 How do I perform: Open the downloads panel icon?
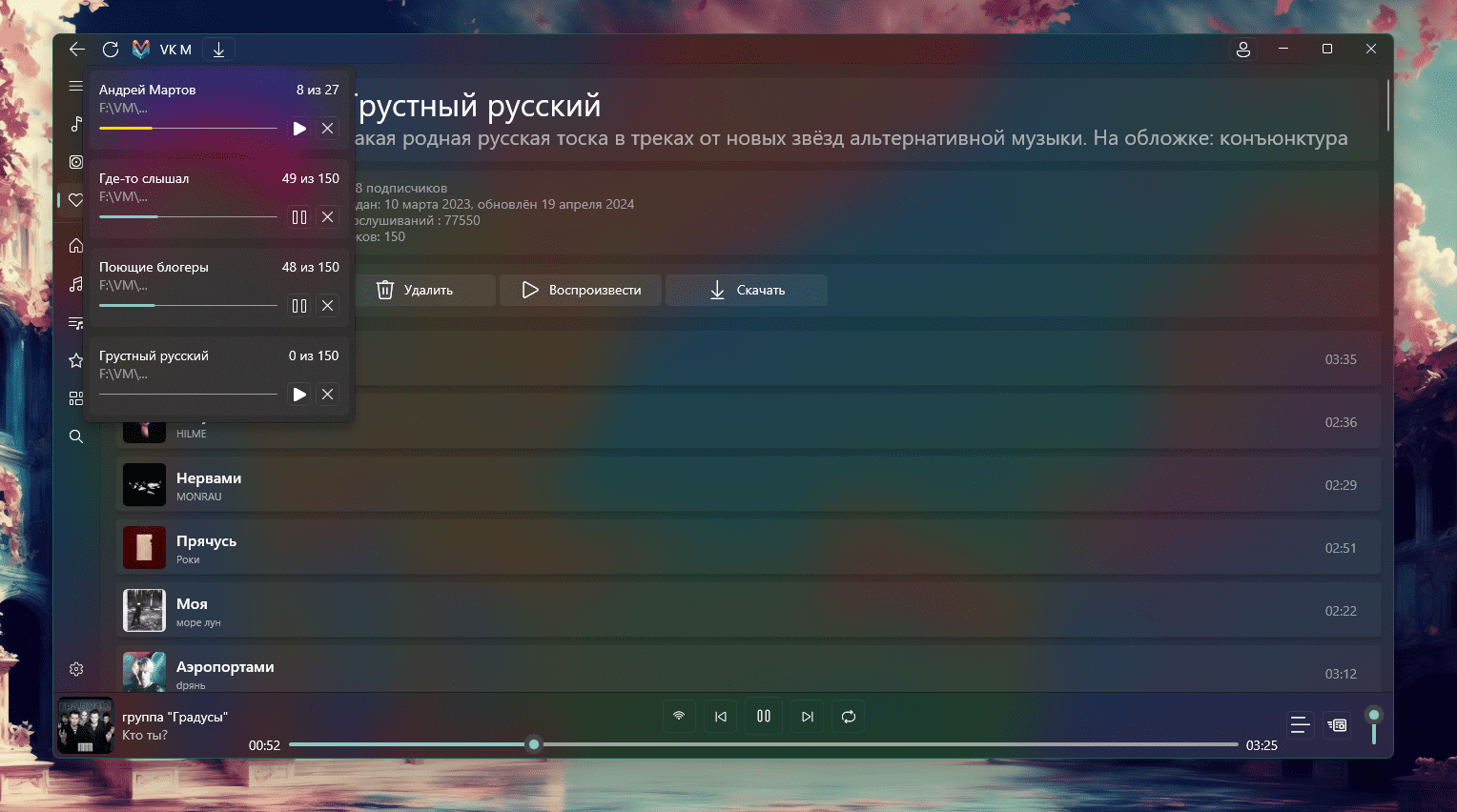218,50
